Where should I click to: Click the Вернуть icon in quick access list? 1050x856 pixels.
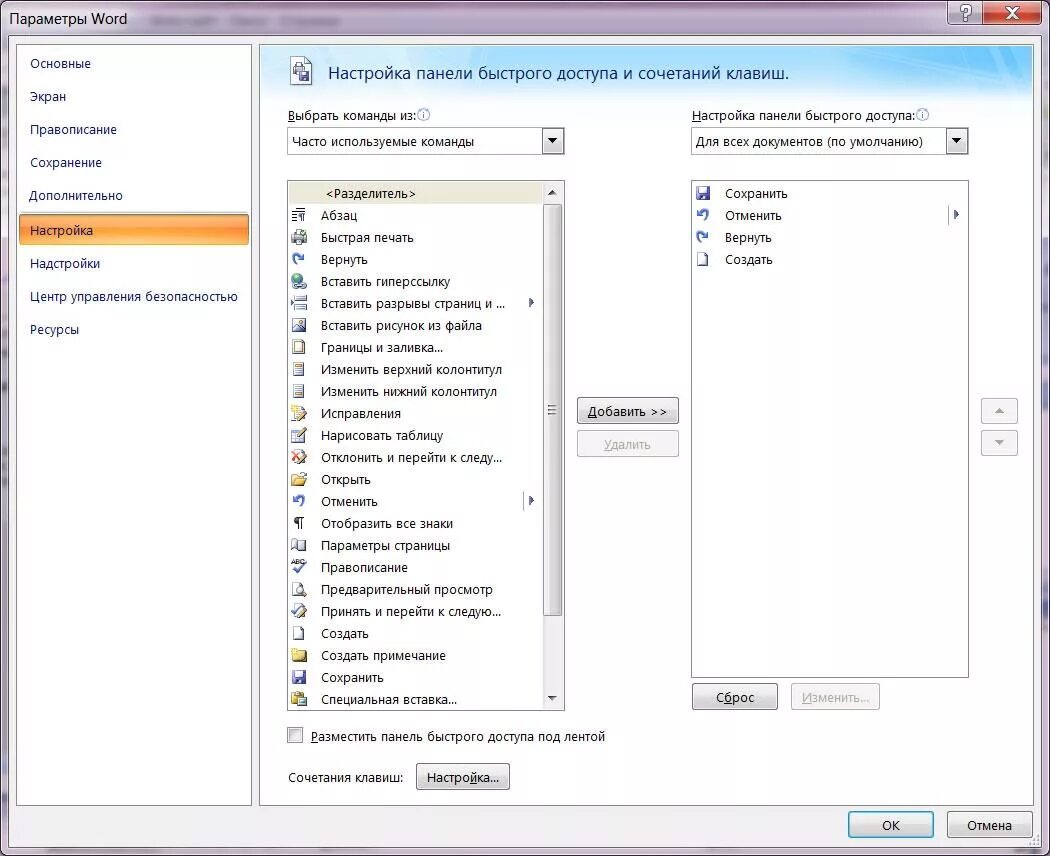pos(702,237)
